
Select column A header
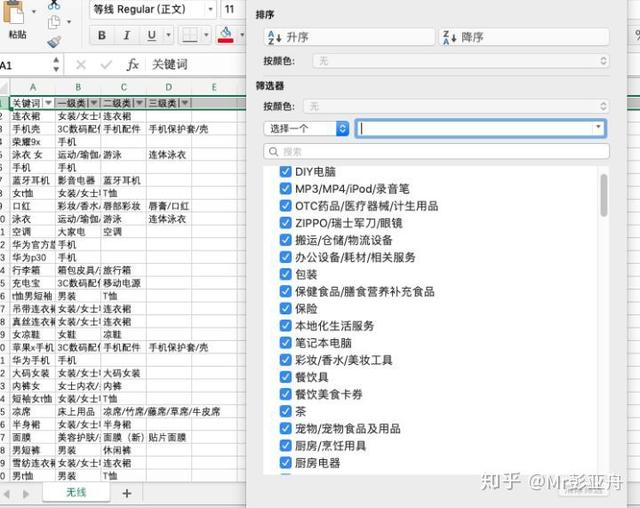[33, 87]
